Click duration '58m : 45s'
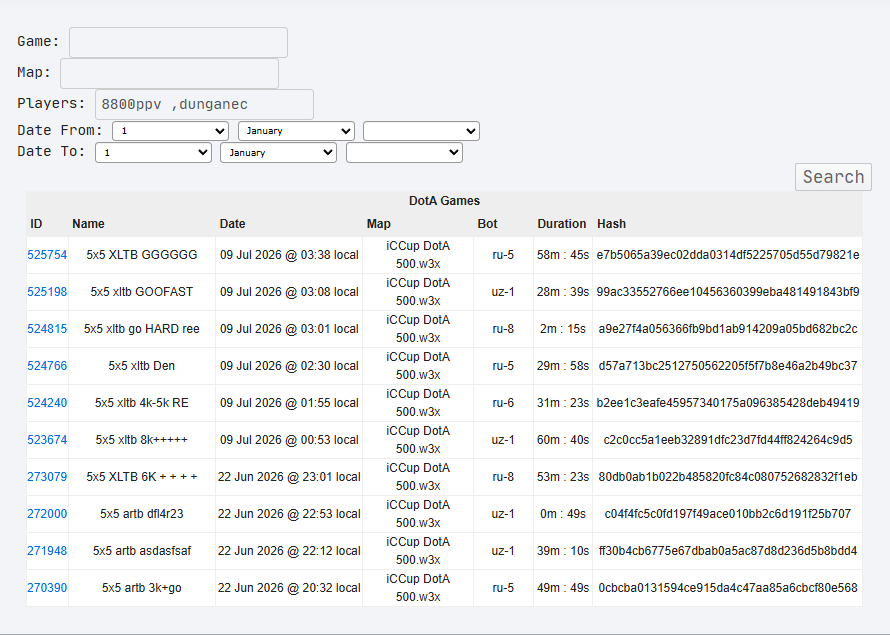This screenshot has height=635, width=890. (x=563, y=255)
